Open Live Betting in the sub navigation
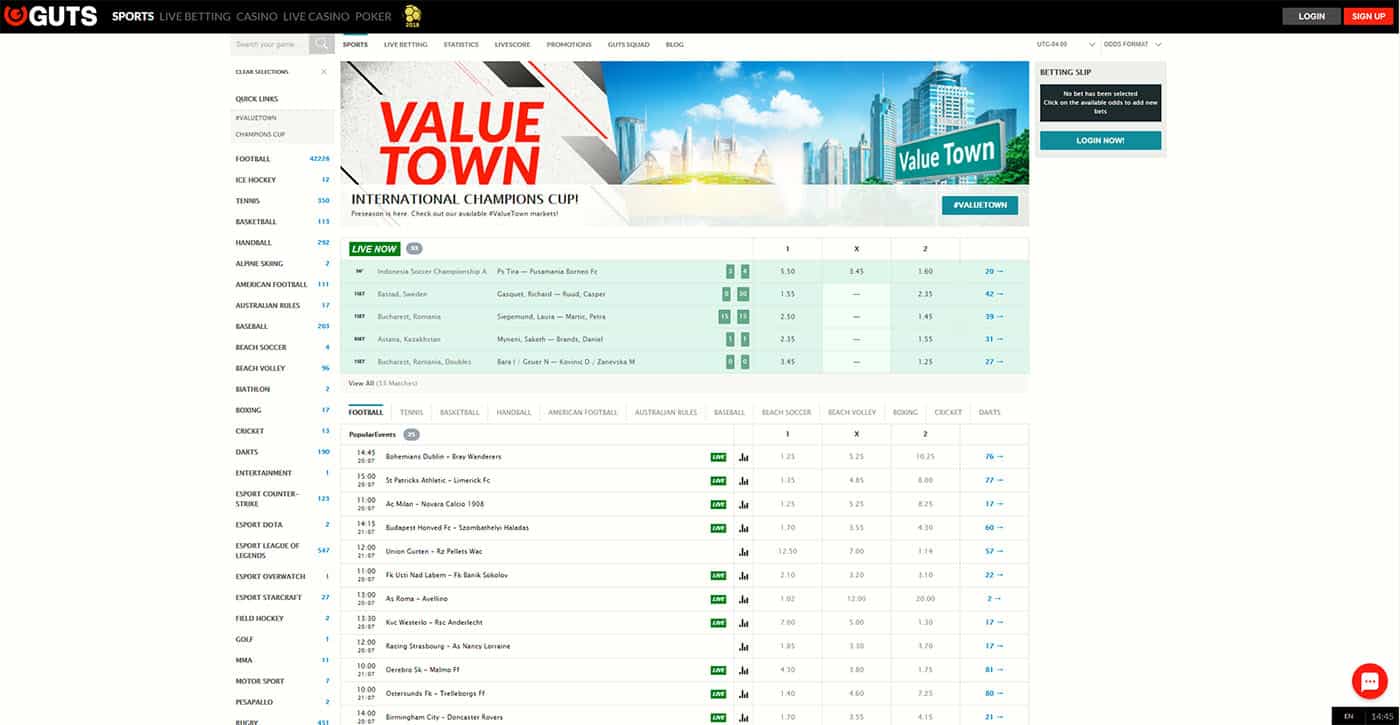The image size is (1400, 725). pyautogui.click(x=405, y=45)
